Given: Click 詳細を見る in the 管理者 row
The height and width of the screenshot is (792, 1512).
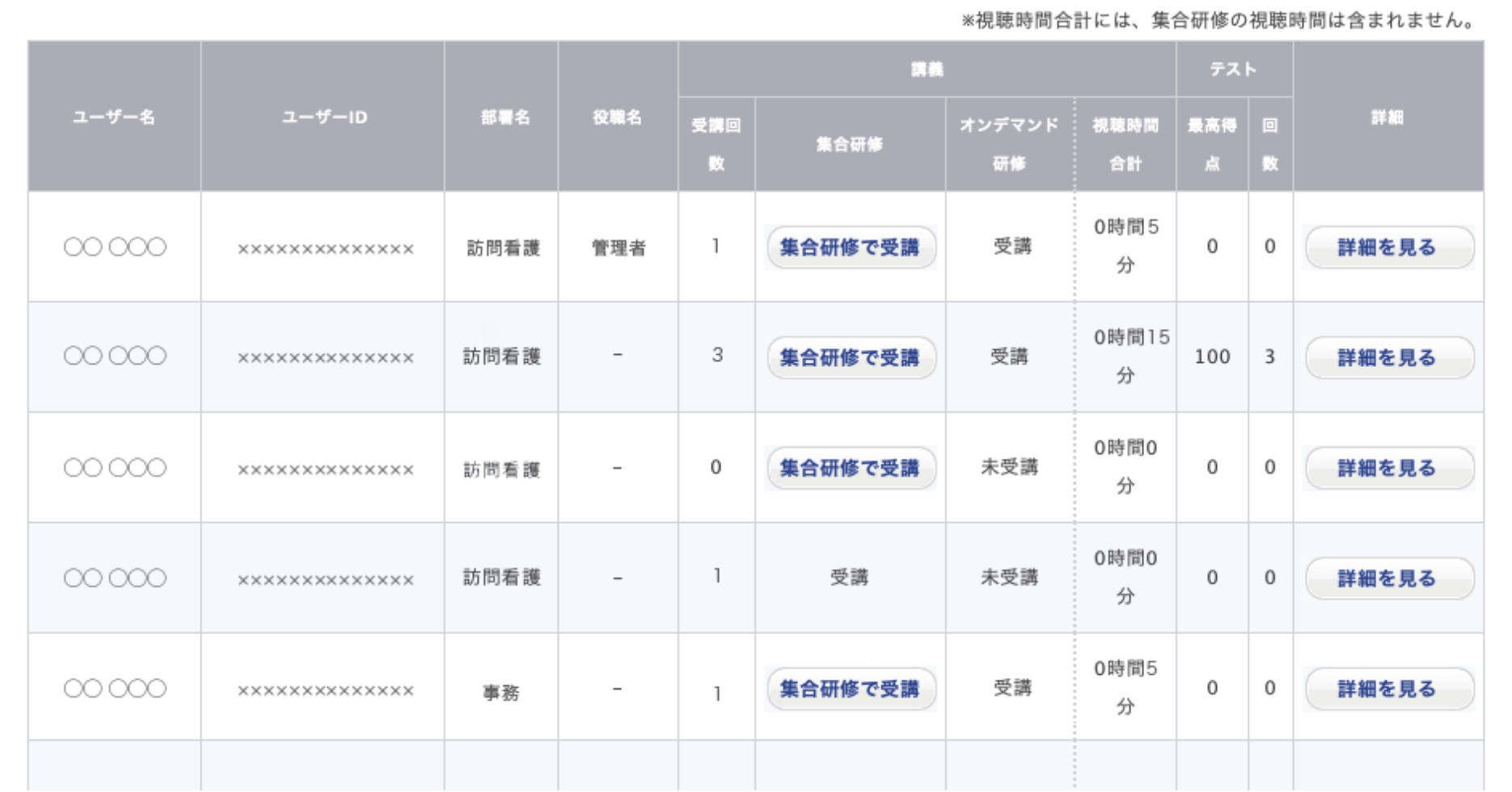Looking at the screenshot, I should tap(1387, 247).
